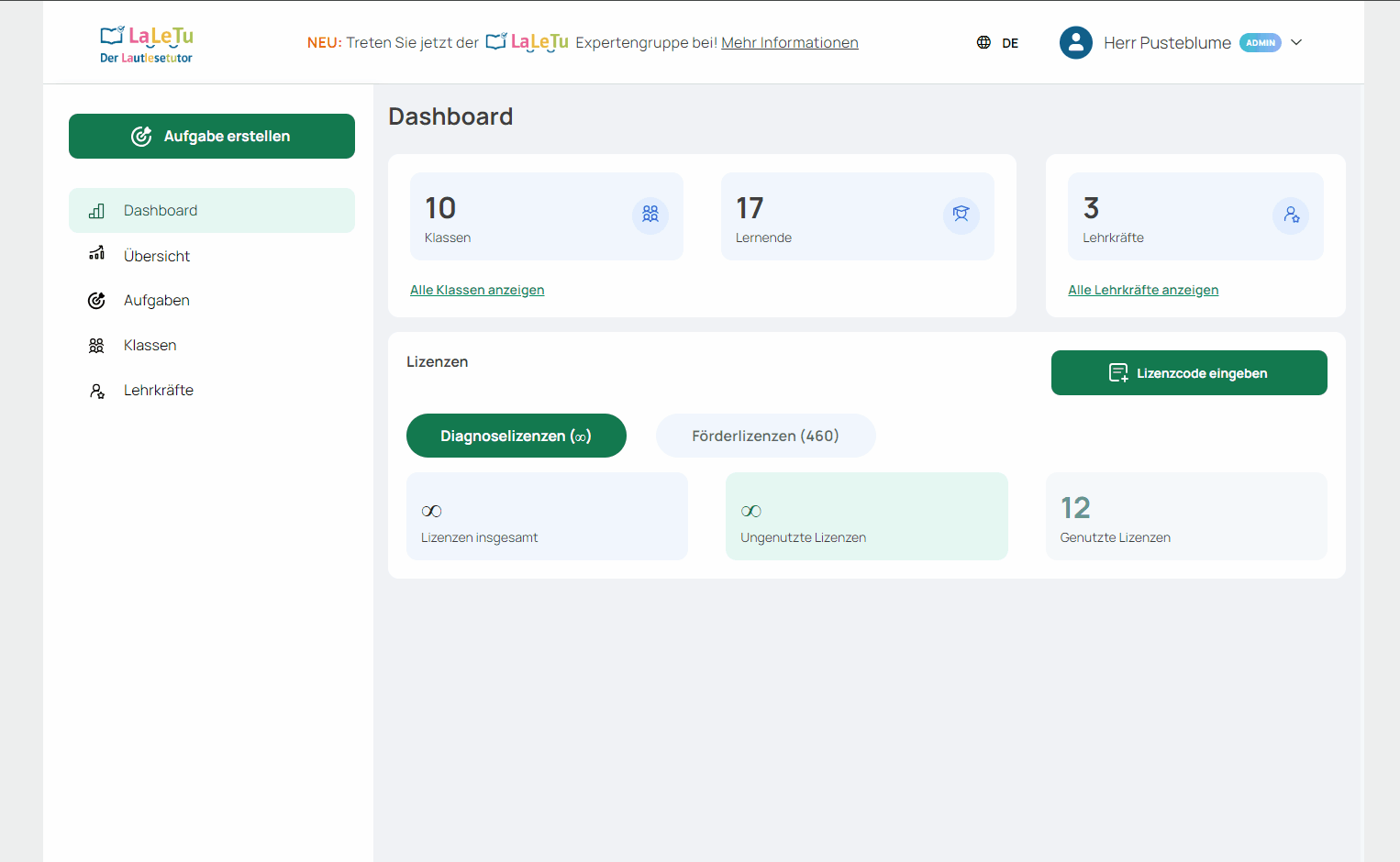Click the LaLeTu logo in the header
Screen dimensions: 1400x862
(x=147, y=44)
